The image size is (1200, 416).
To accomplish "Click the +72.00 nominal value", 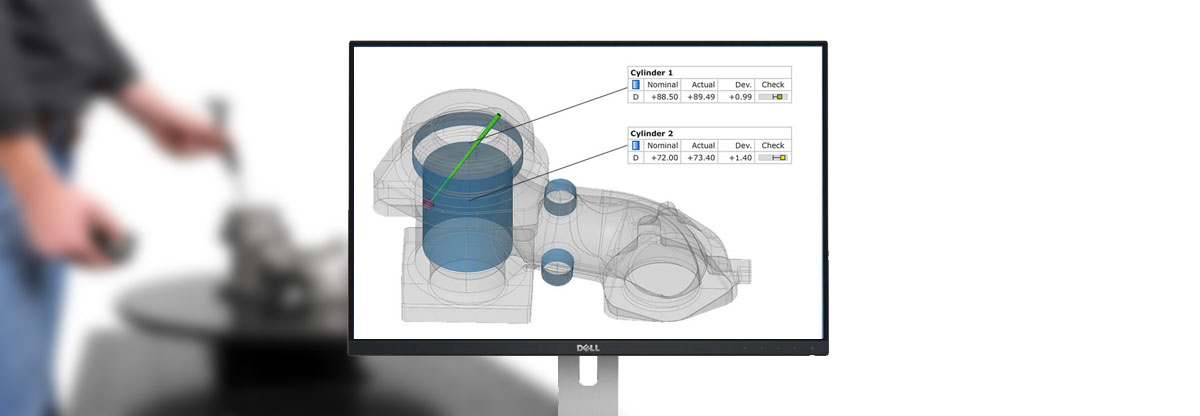I will coord(664,157).
